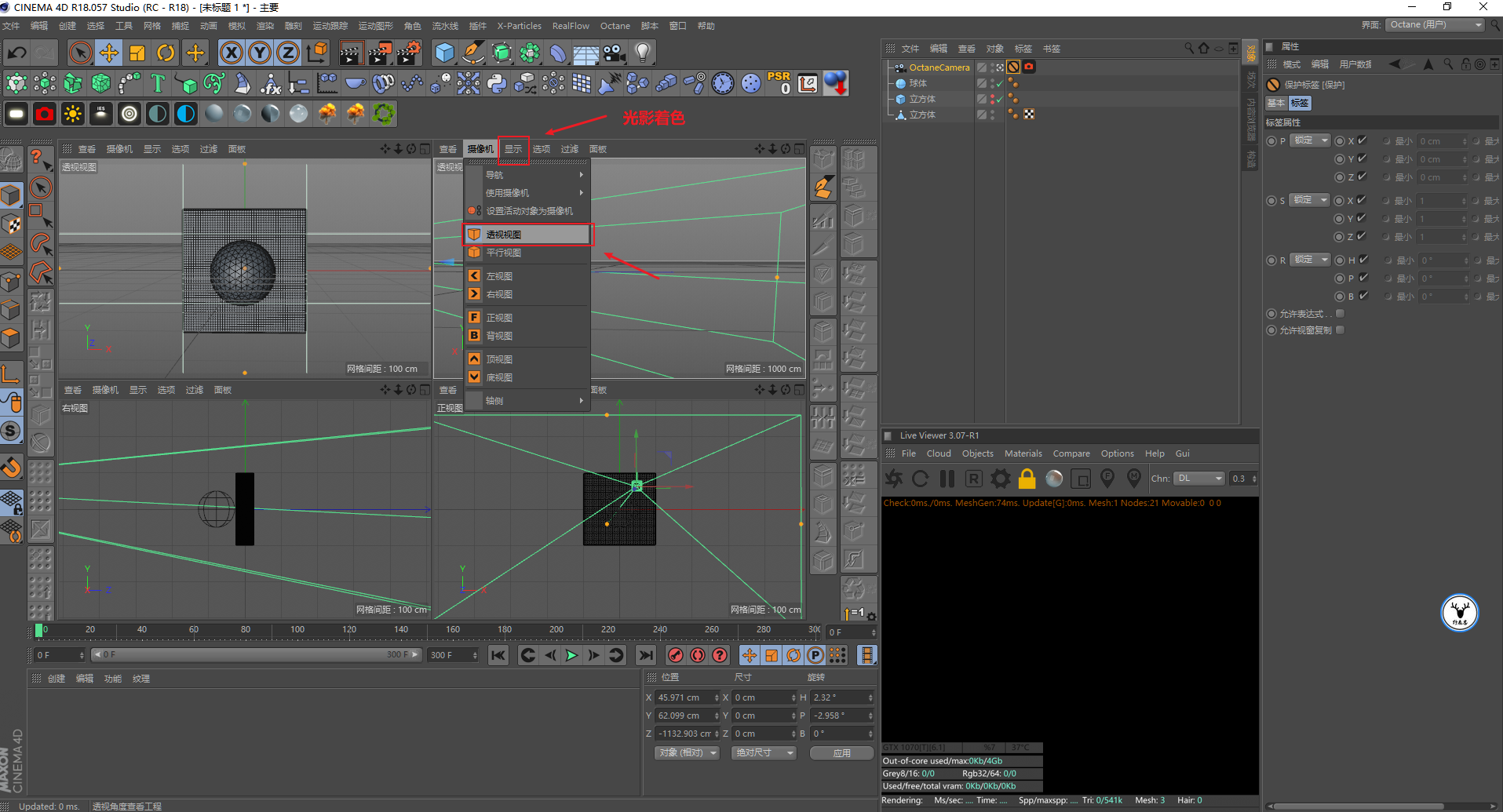The width and height of the screenshot is (1503, 812).
Task: Open Live Viewer settings gear icon
Action: pyautogui.click(x=1001, y=479)
